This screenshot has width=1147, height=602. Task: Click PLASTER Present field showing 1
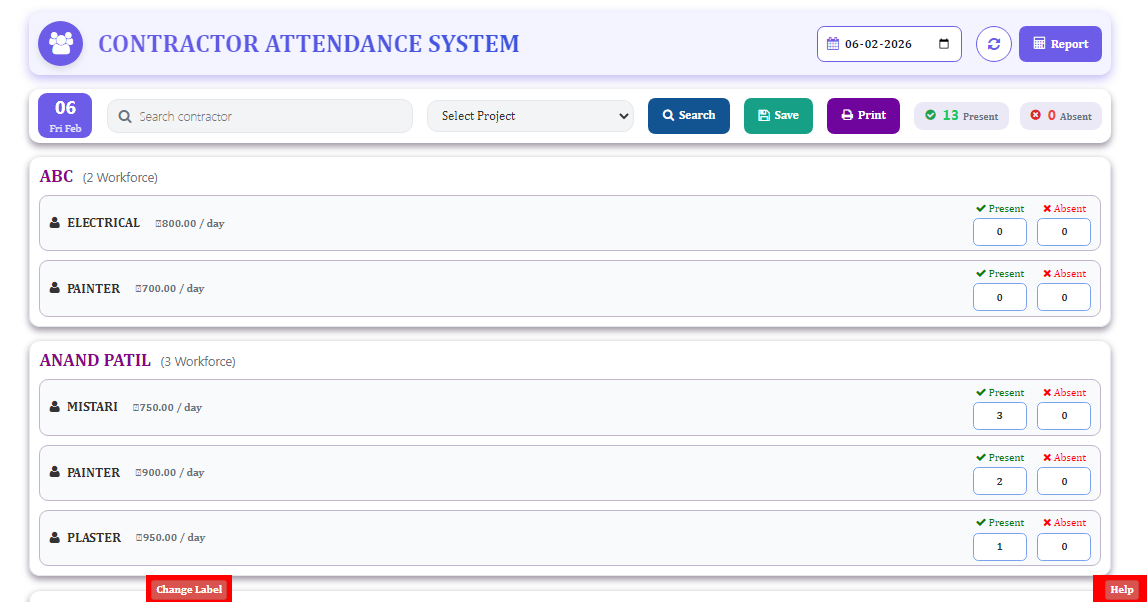click(x=999, y=546)
